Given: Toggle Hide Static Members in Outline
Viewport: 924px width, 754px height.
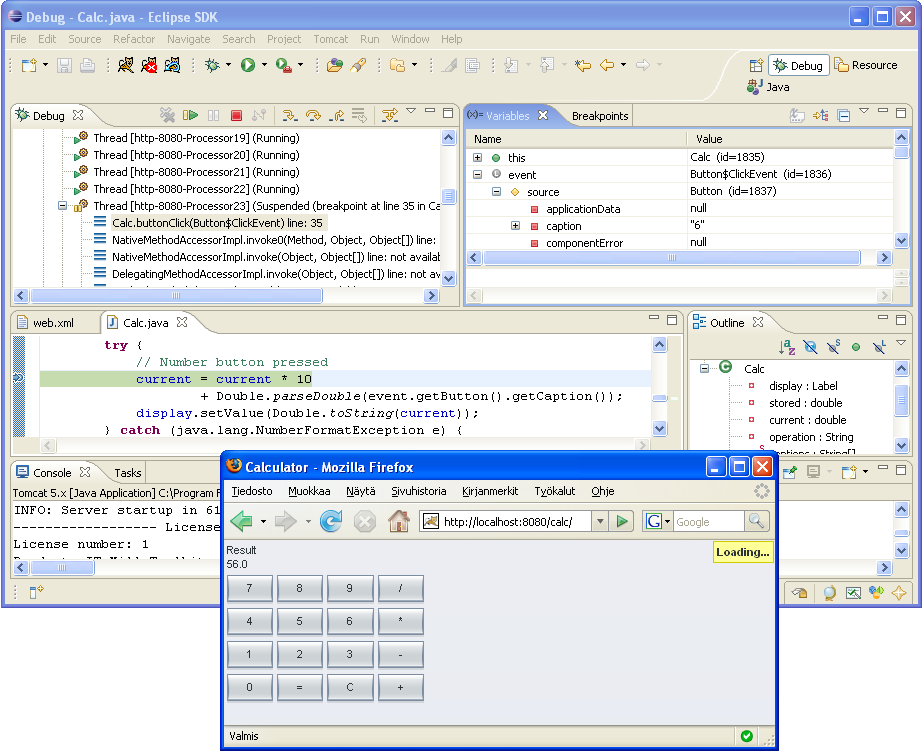Looking at the screenshot, I should pyautogui.click(x=833, y=347).
